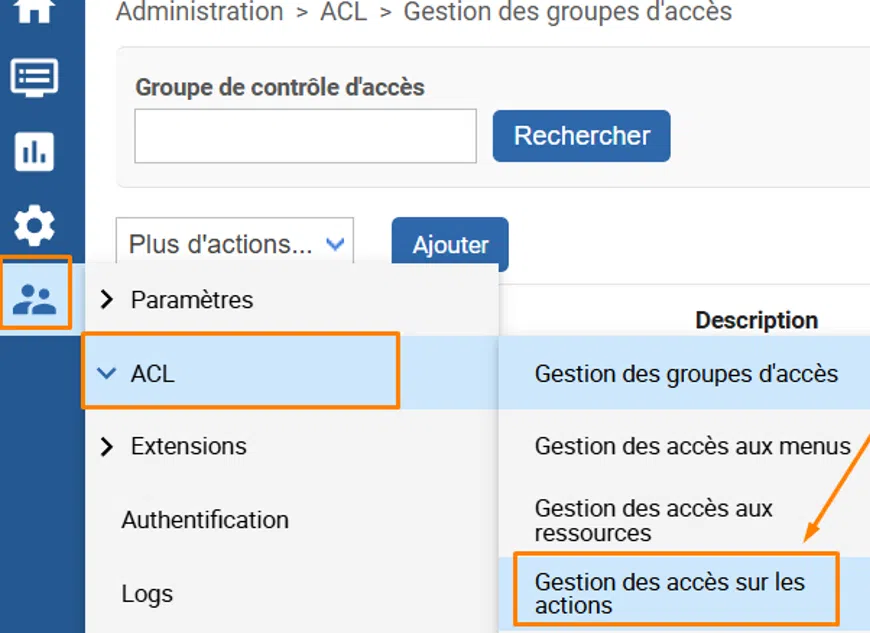Click the ACL breadcrumb link

343,14
